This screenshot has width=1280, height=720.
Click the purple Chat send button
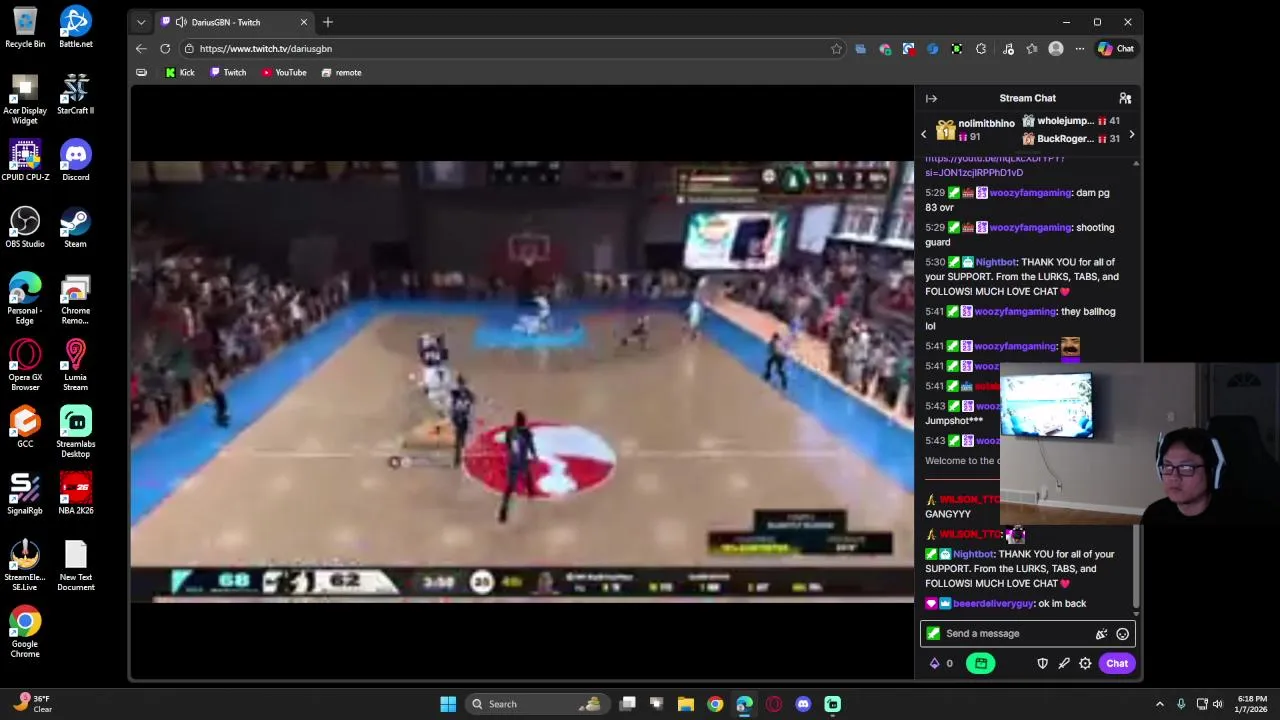click(x=1117, y=663)
